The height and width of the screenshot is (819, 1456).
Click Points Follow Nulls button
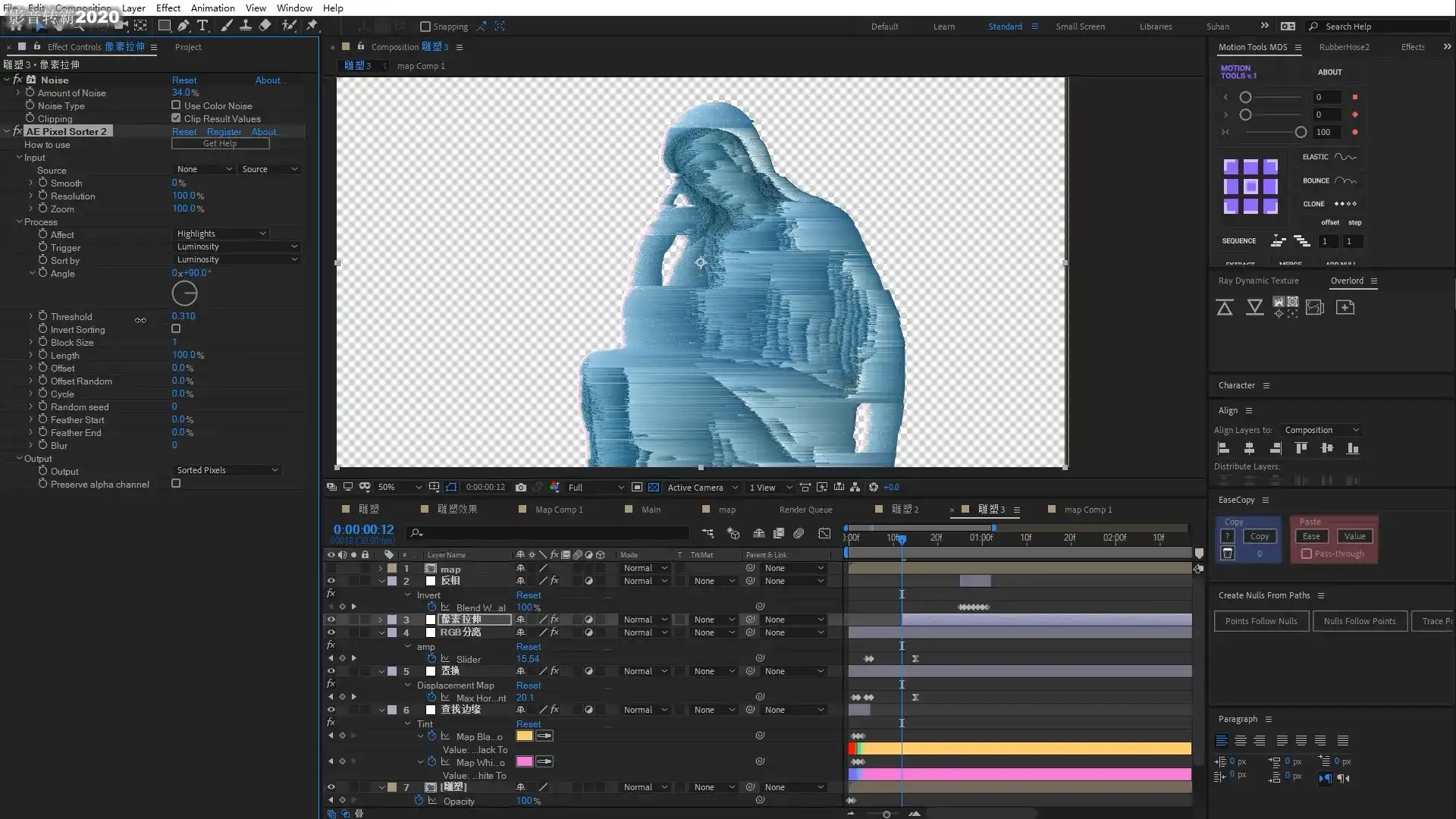(x=1261, y=621)
